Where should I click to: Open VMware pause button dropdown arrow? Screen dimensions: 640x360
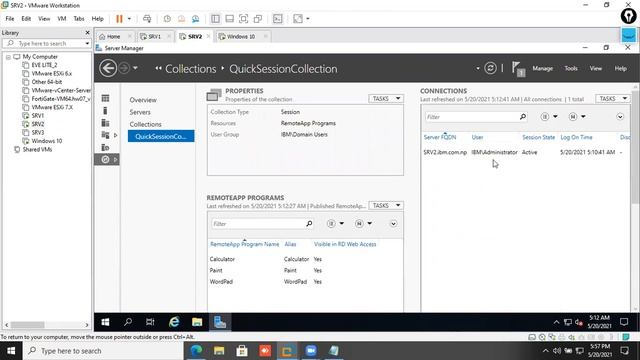click(129, 19)
